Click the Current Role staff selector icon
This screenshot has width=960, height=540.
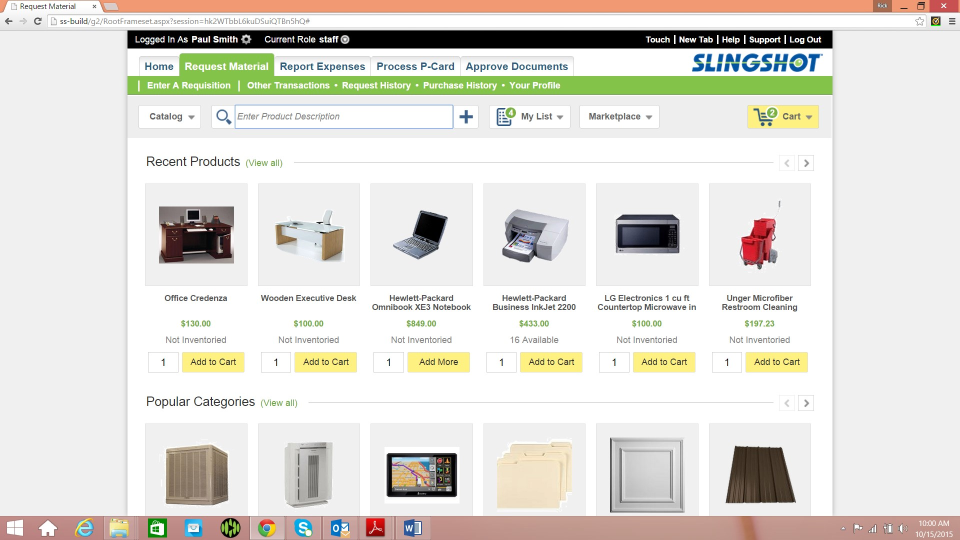[x=345, y=39]
